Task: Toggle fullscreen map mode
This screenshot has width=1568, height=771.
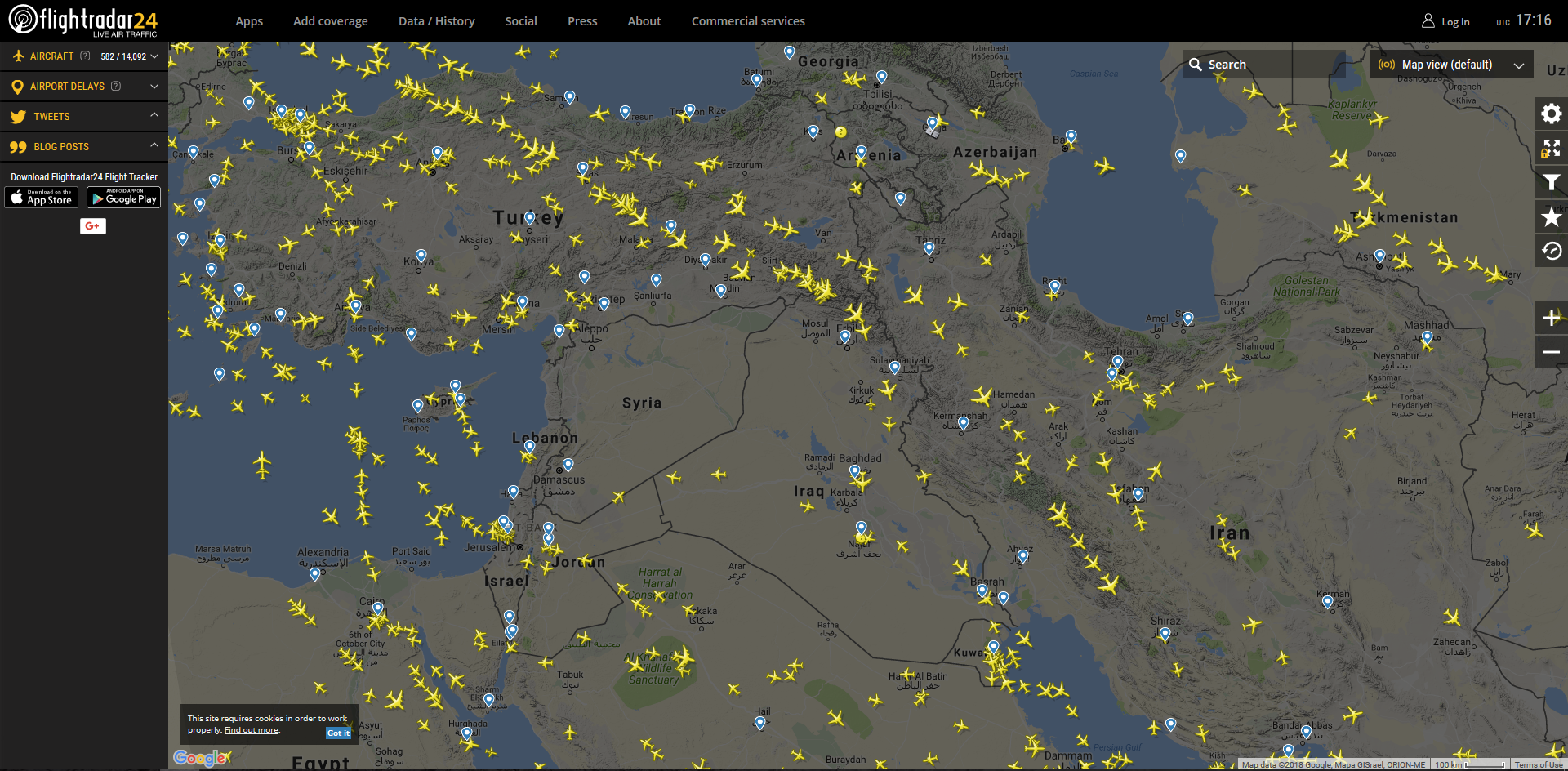Action: tap(1552, 149)
